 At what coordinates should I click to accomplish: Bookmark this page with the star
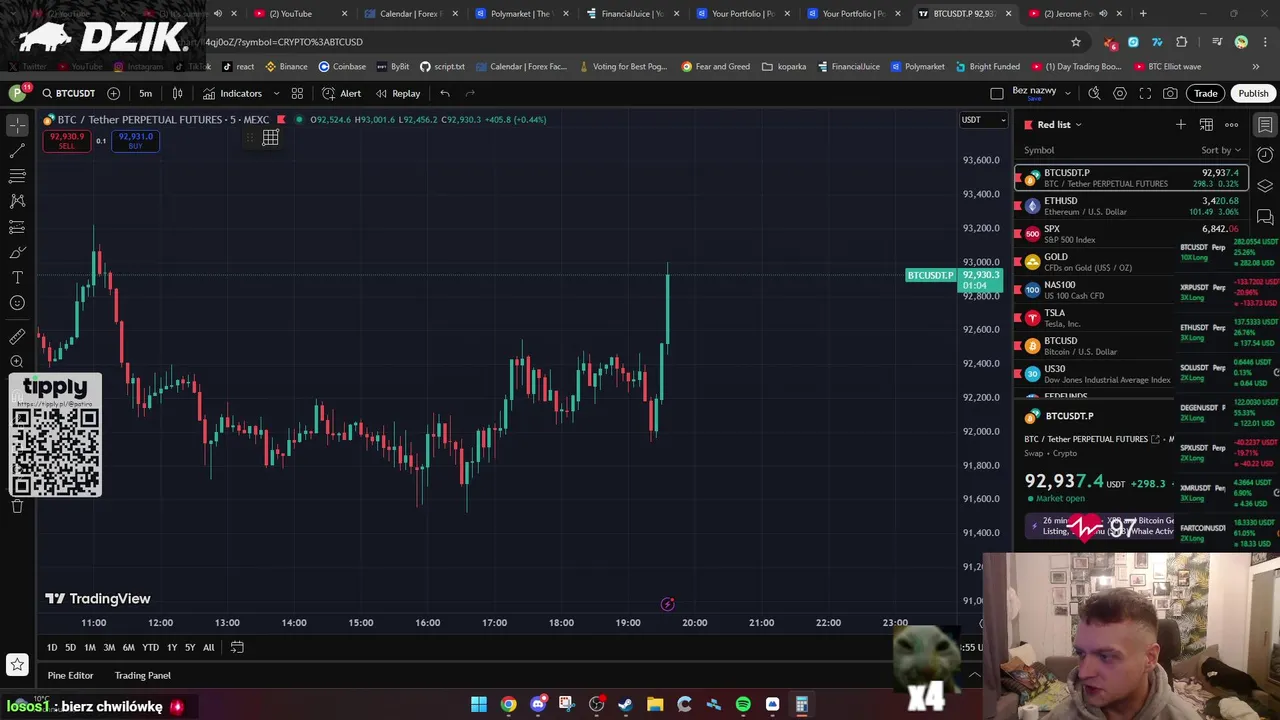point(1076,42)
